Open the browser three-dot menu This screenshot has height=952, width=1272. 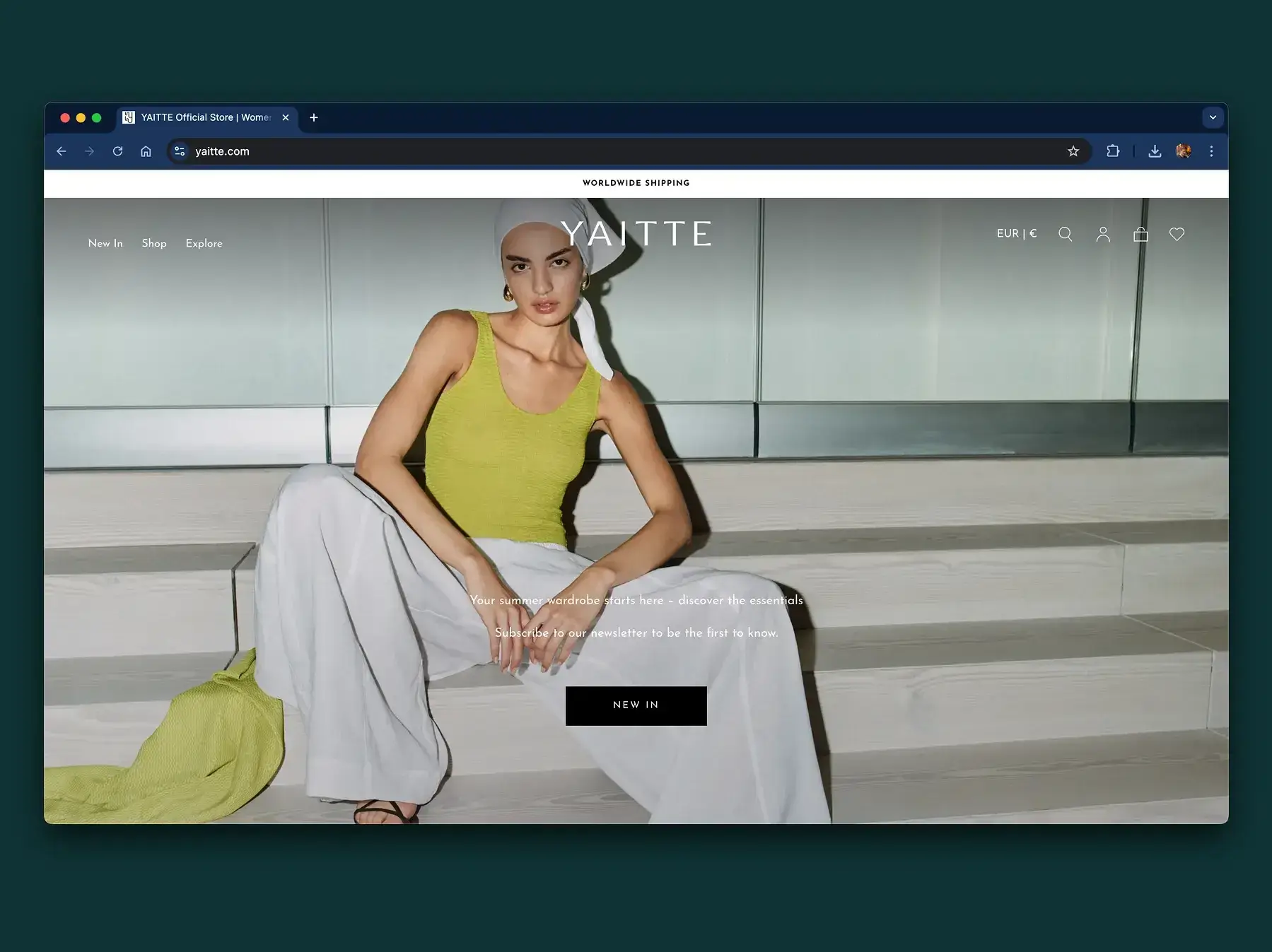[x=1211, y=151]
